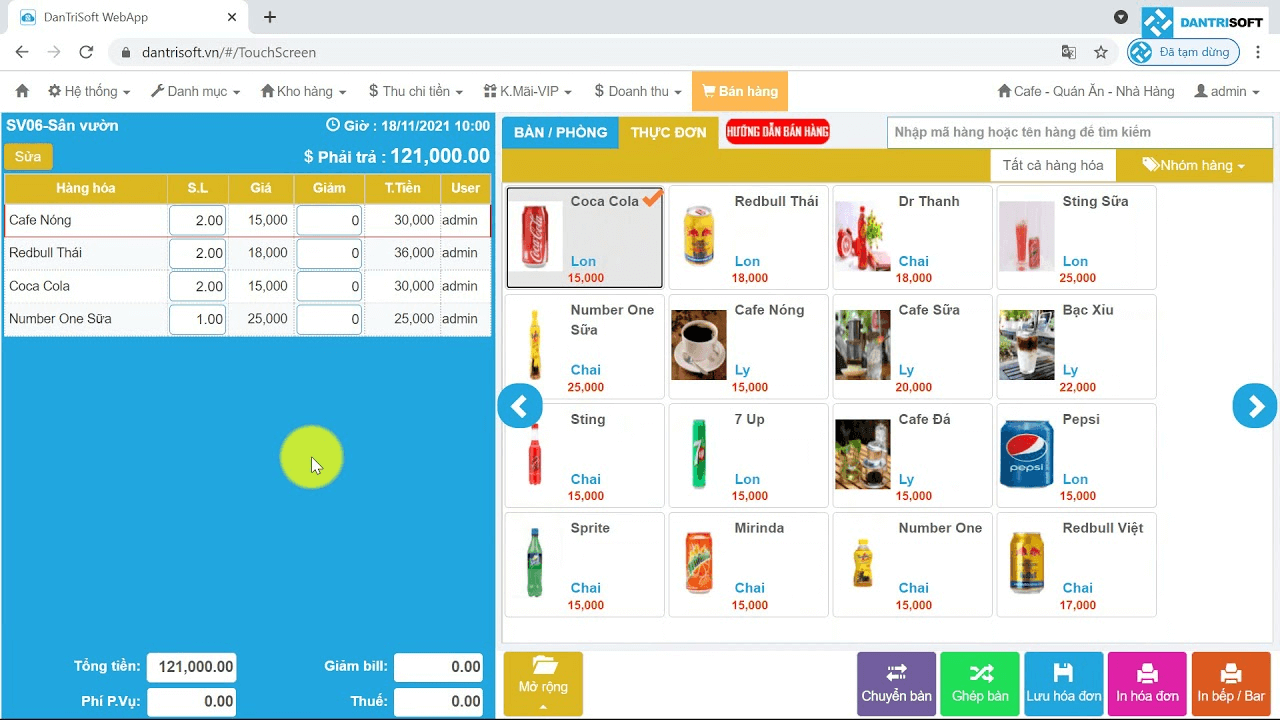Click Chuyển bàn button
Viewport: 1280px width, 720px height.
tap(897, 684)
